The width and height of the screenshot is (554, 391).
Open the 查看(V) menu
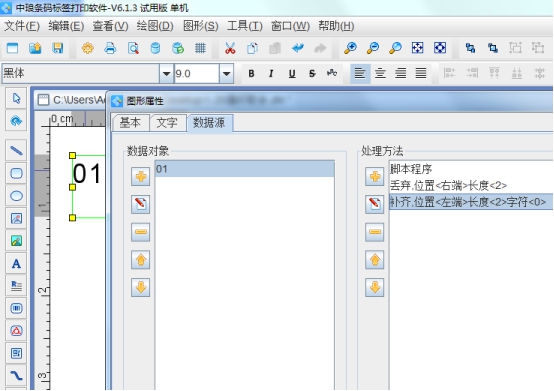[110, 26]
